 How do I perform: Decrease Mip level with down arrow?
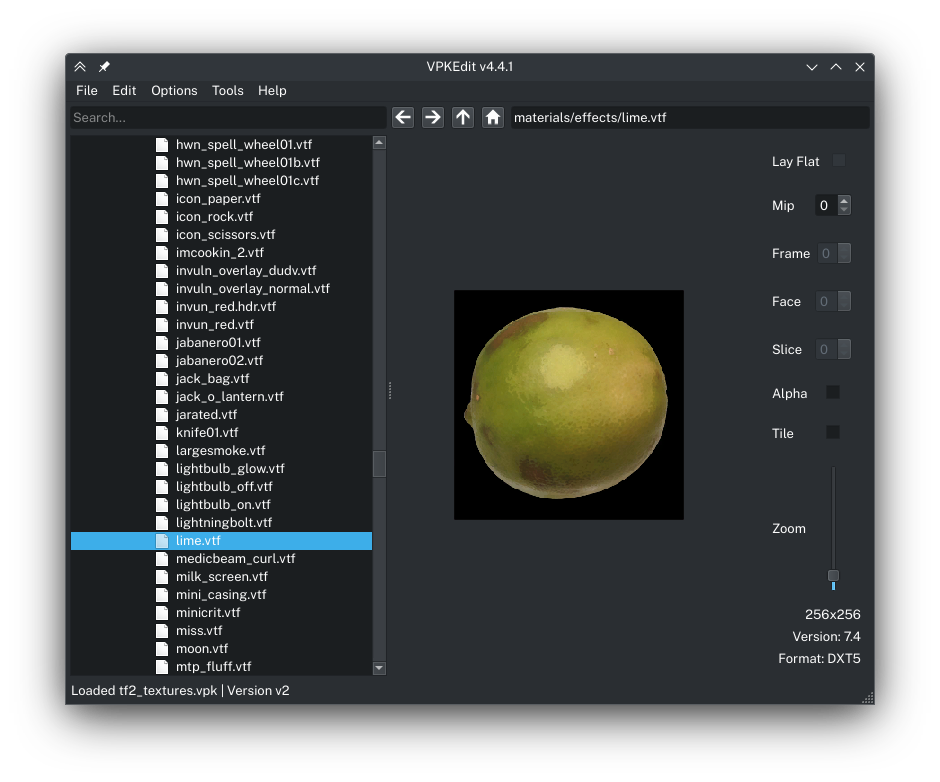point(844,210)
